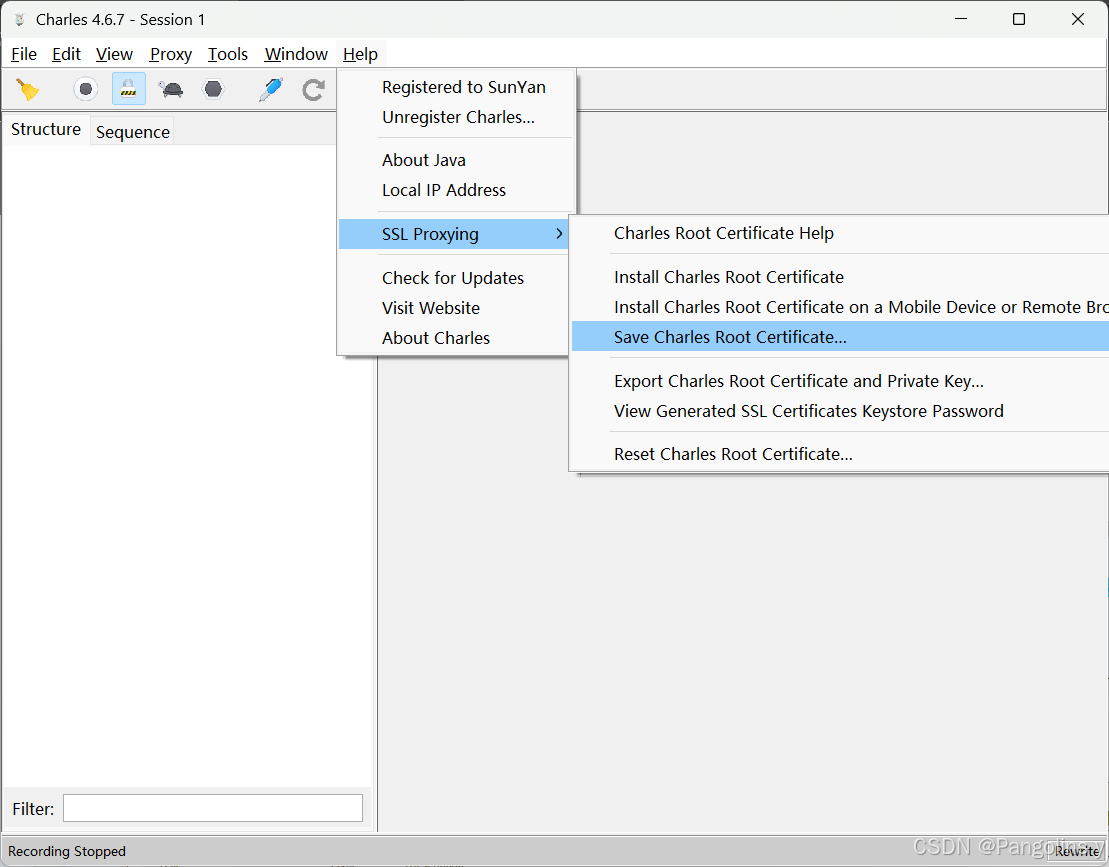
Task: Select Check for Updates
Action: (x=453, y=279)
